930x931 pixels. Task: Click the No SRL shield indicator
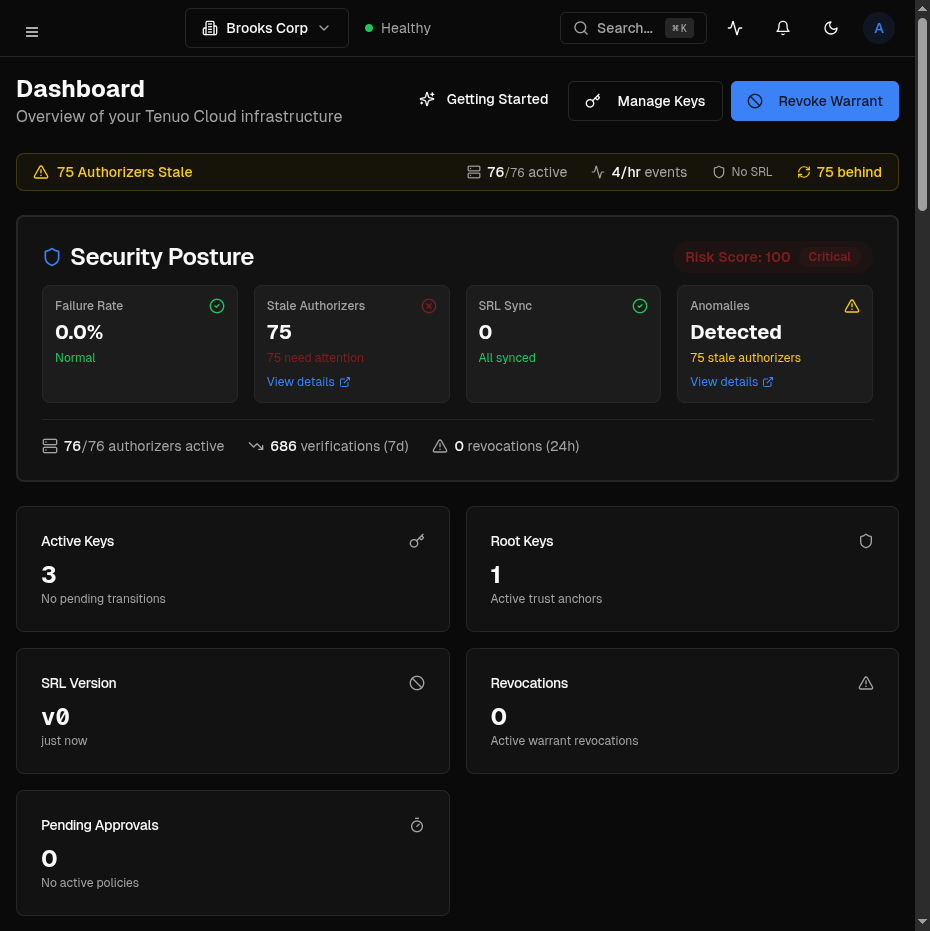(742, 172)
